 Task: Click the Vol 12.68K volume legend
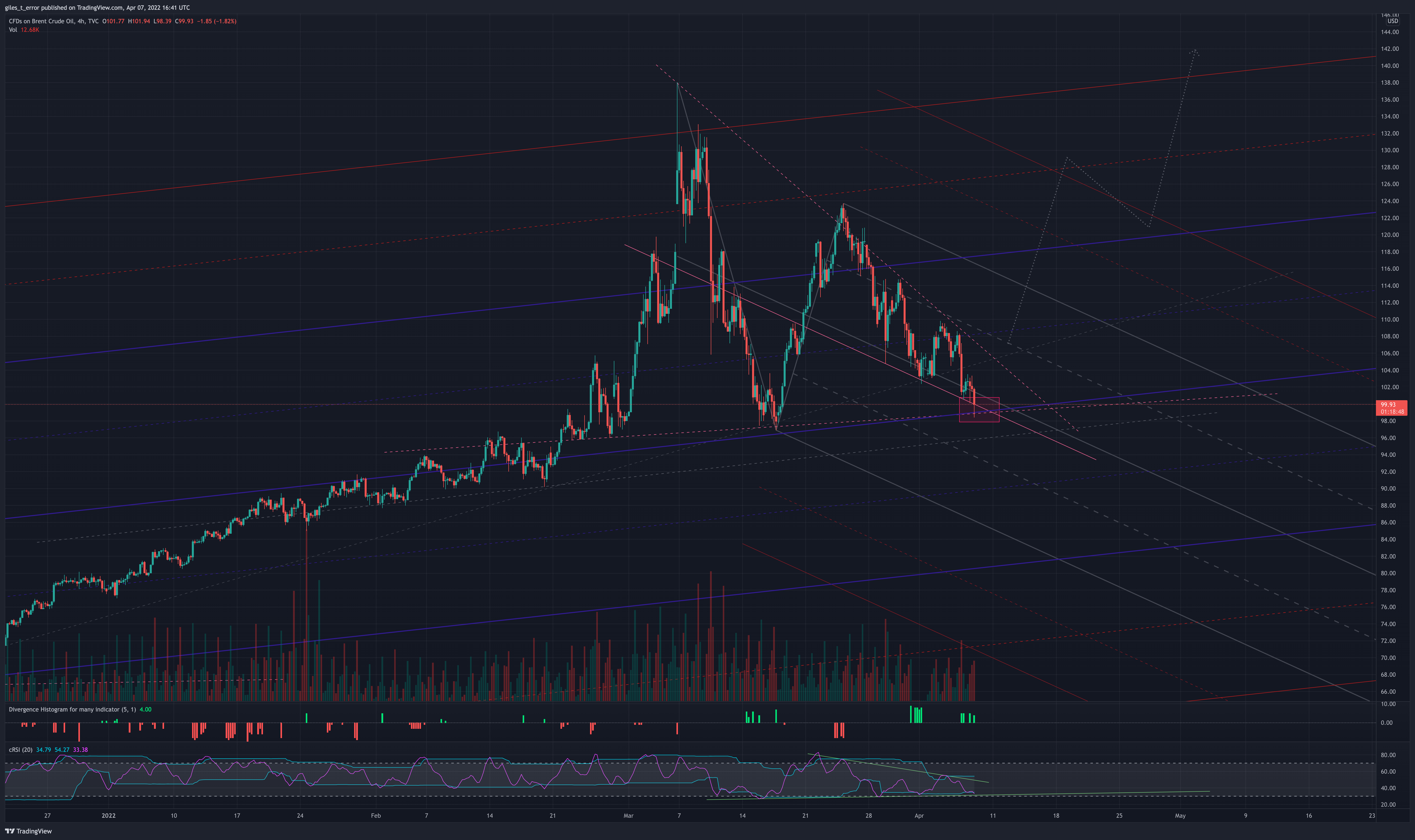24,30
